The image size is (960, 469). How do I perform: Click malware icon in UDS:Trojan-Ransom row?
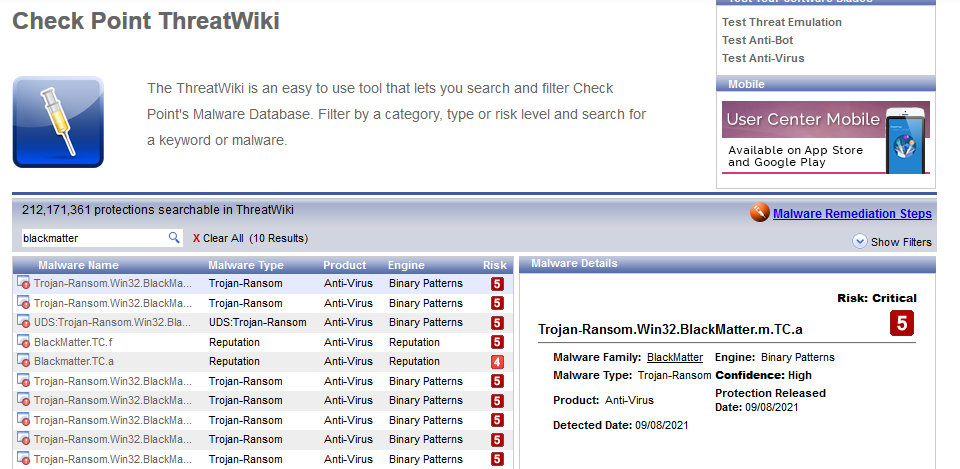23,321
